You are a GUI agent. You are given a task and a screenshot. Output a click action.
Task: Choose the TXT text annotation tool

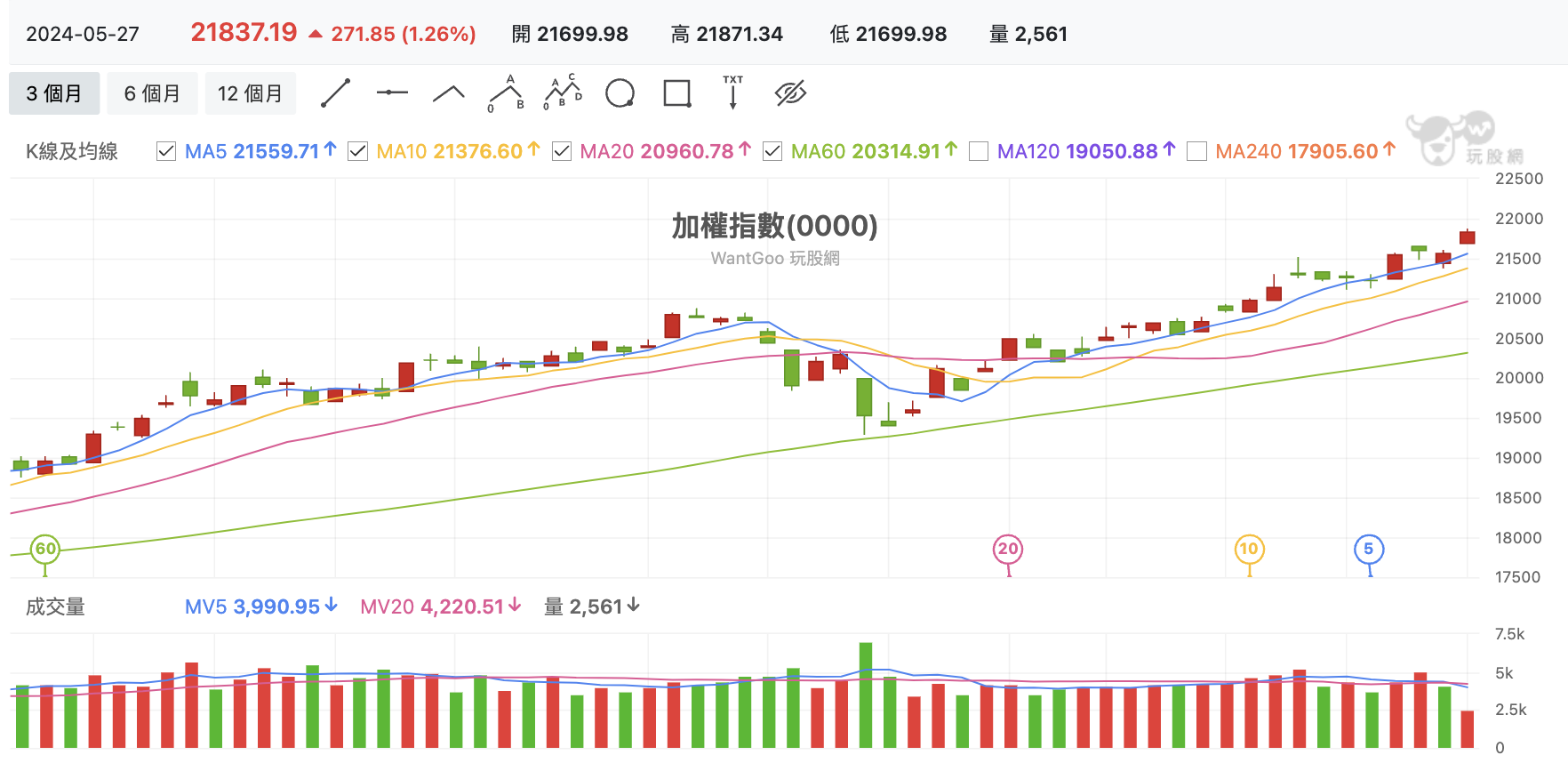[733, 92]
